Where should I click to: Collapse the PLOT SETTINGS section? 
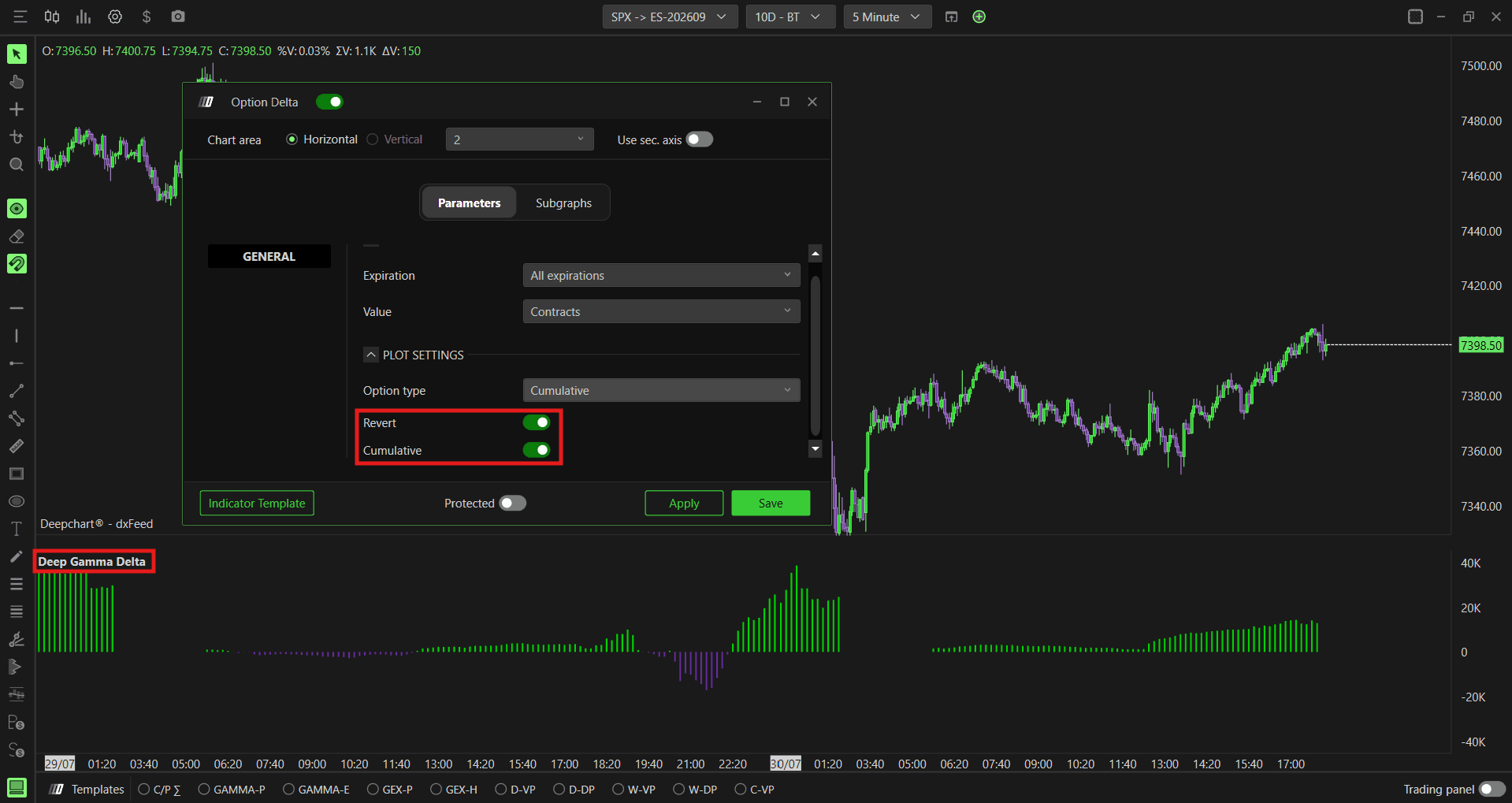(371, 355)
